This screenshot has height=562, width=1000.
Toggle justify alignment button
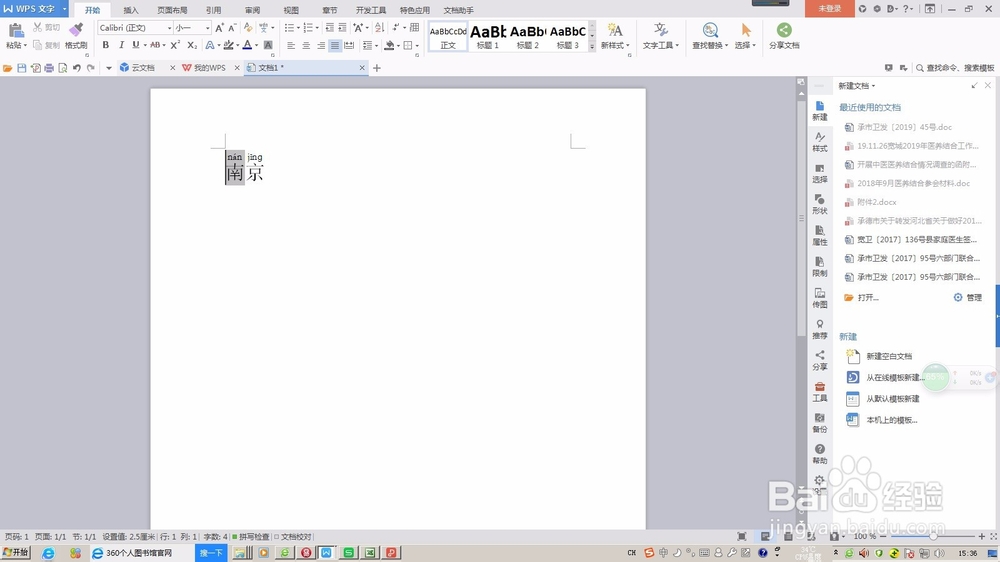(335, 45)
